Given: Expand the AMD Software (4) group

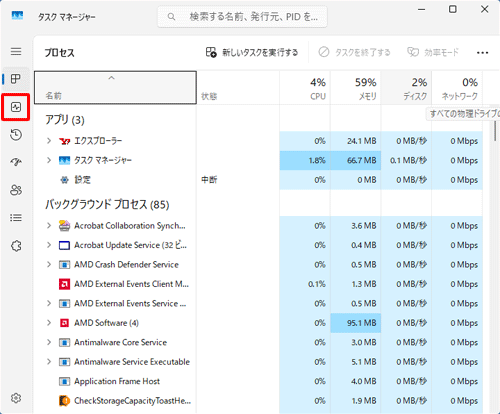Looking at the screenshot, I should (x=49, y=323).
